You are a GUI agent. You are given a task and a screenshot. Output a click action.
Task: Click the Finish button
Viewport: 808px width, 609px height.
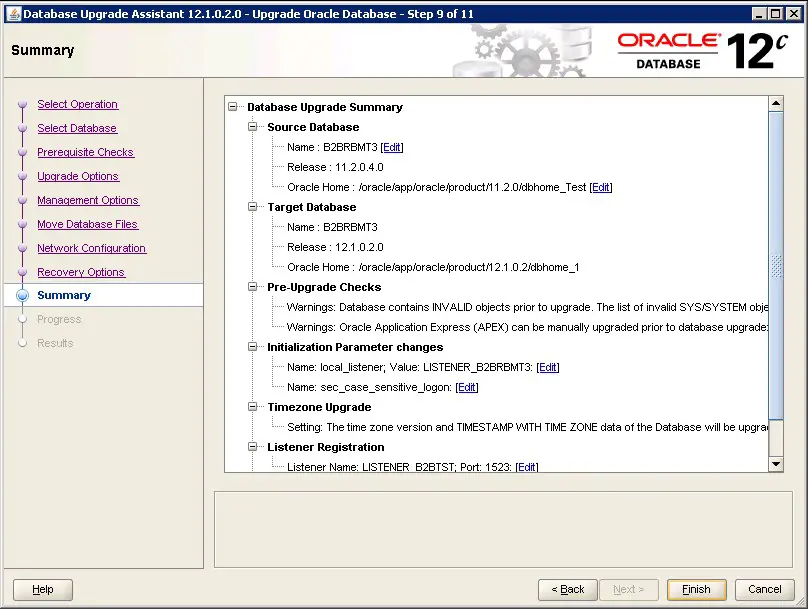tap(696, 589)
